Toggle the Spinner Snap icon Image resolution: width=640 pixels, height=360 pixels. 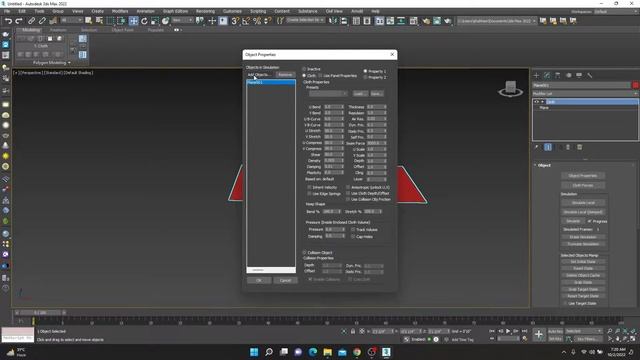[268, 21]
